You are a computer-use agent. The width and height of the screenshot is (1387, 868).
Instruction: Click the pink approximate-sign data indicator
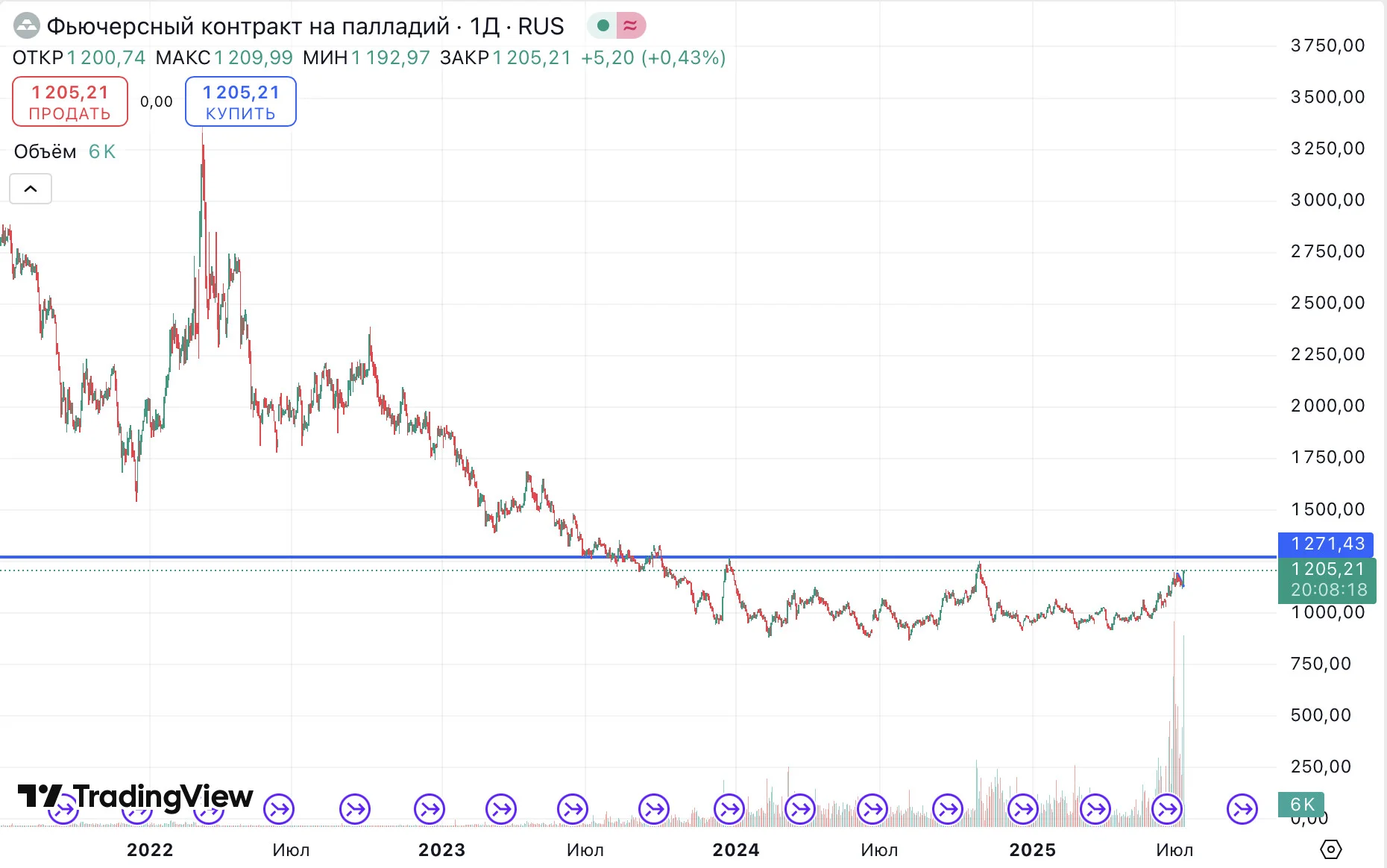pyautogui.click(x=631, y=26)
